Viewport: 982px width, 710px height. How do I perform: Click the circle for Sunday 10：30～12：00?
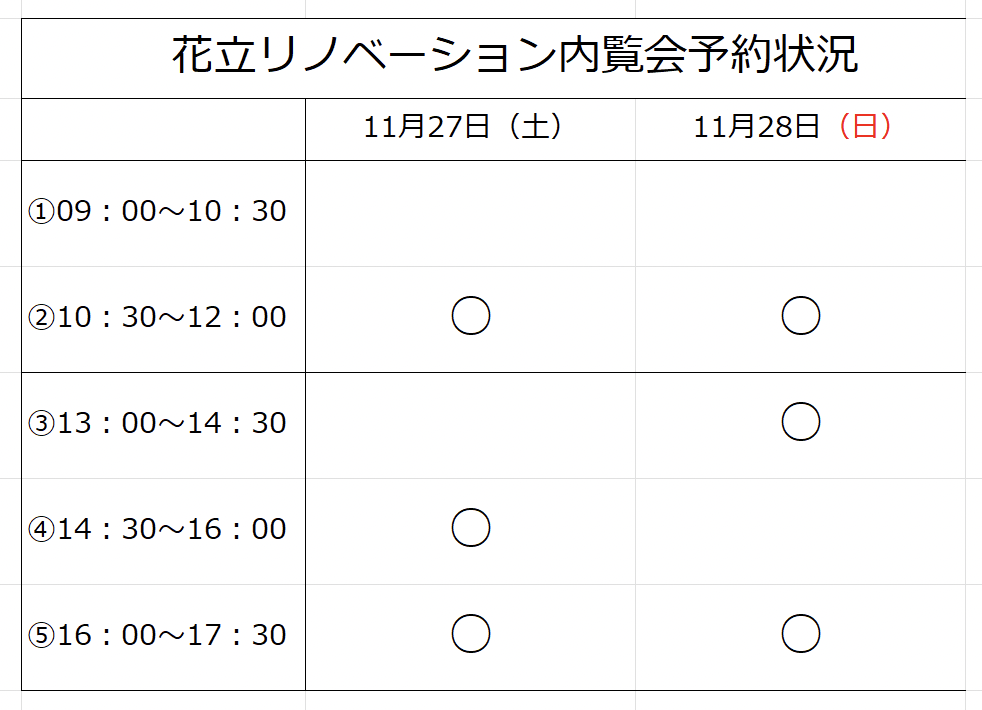click(x=801, y=317)
